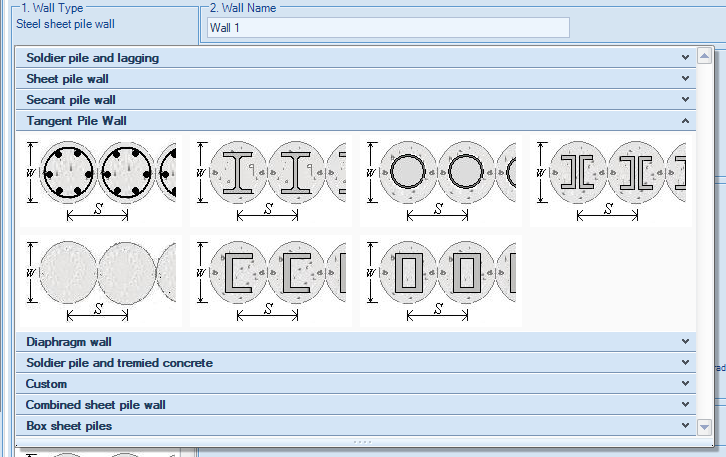The height and width of the screenshot is (457, 726).
Task: Choose plain unreinforced concrete tangent pile wall
Action: pos(100,281)
